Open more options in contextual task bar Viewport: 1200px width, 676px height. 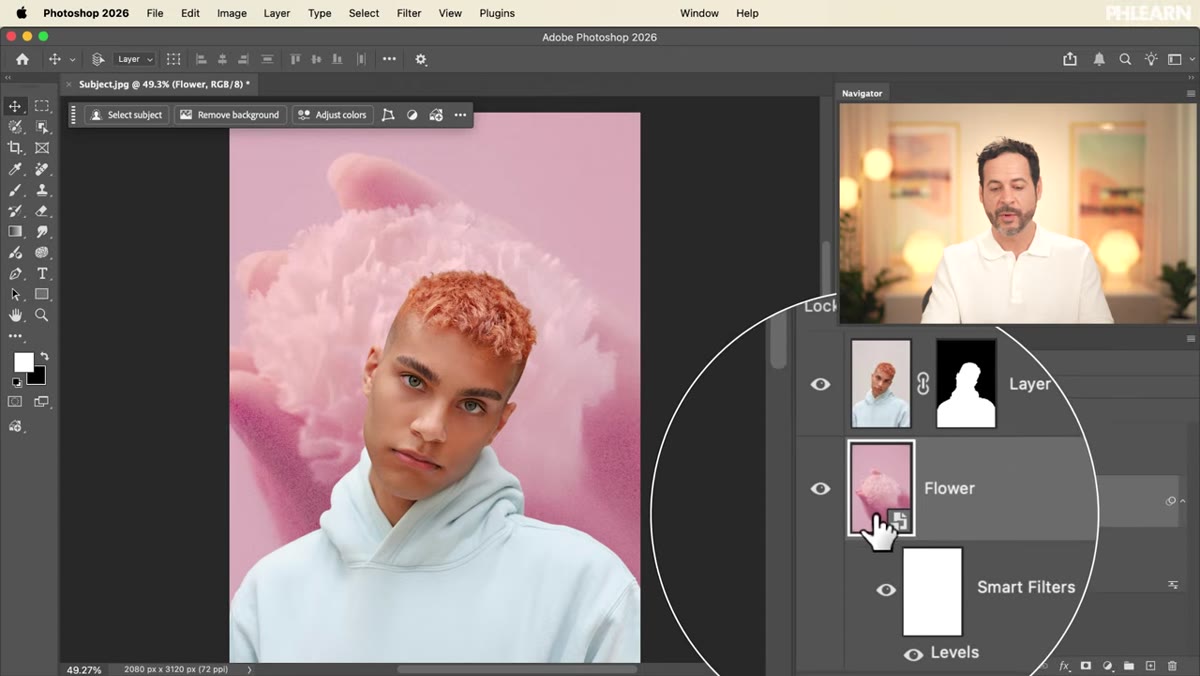(460, 115)
